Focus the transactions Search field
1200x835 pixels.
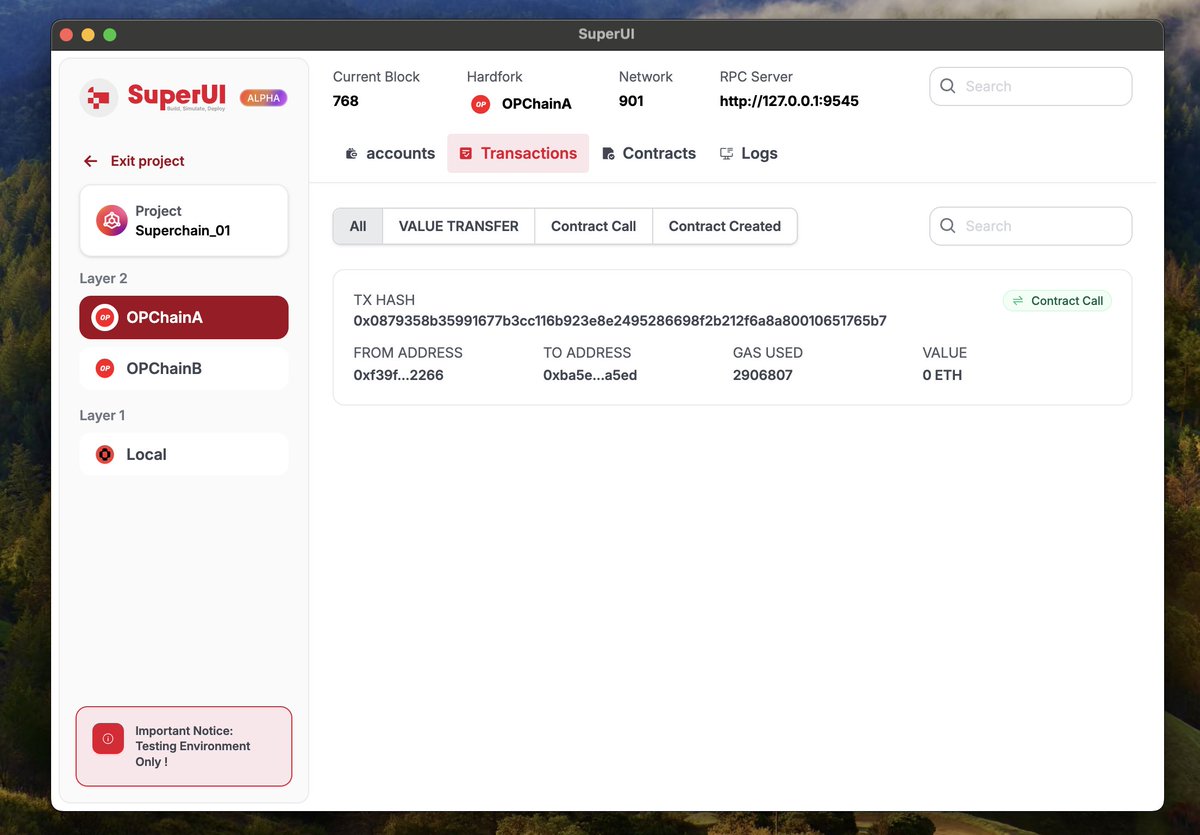(1031, 226)
